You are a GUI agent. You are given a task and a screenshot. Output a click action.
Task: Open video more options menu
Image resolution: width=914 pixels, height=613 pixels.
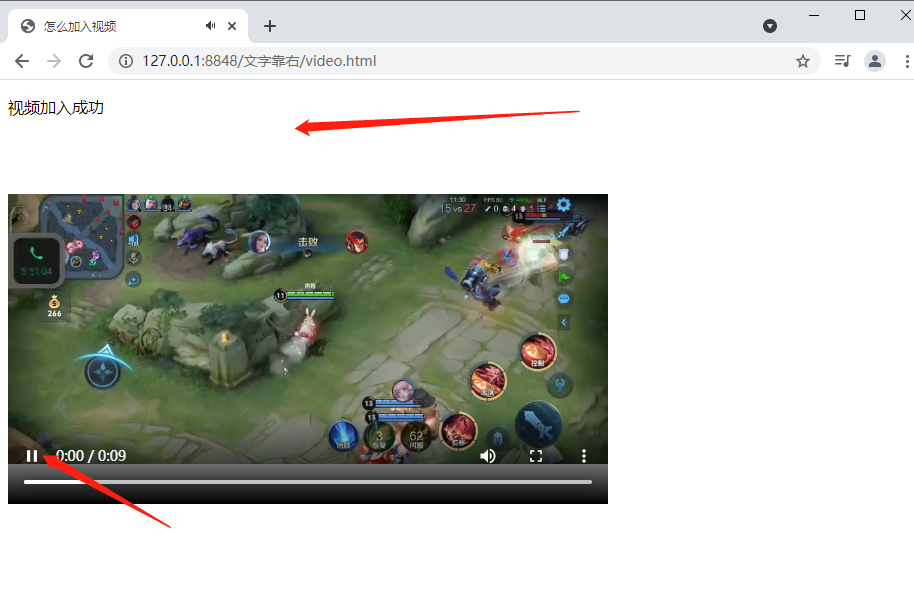[x=584, y=456]
